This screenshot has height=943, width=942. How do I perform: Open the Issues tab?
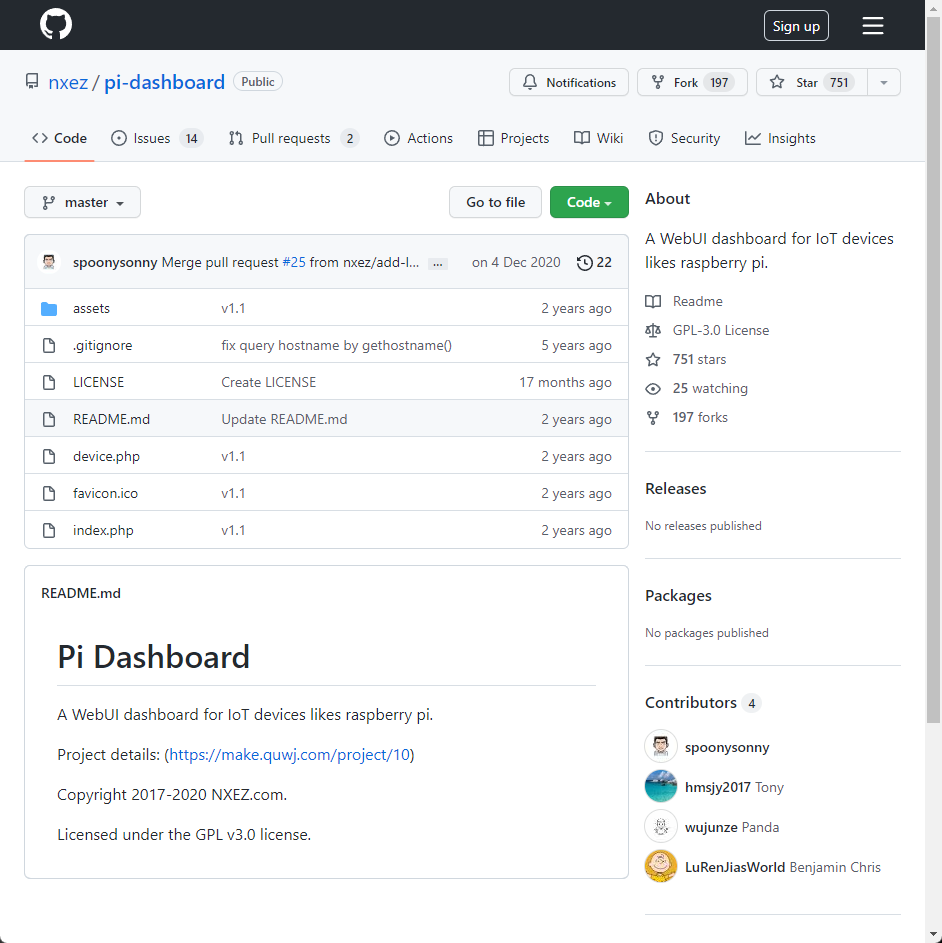[x=157, y=138]
